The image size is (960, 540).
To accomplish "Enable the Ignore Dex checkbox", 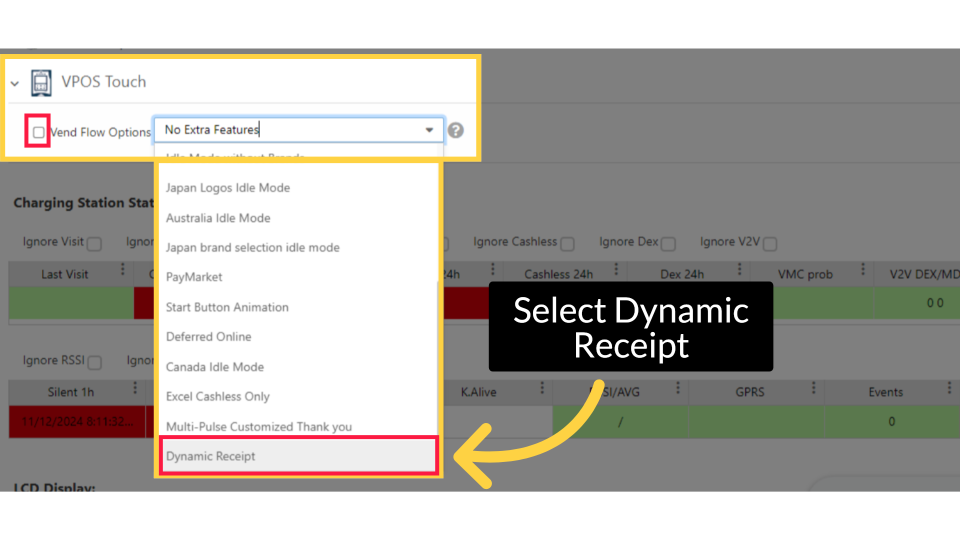I will point(669,244).
